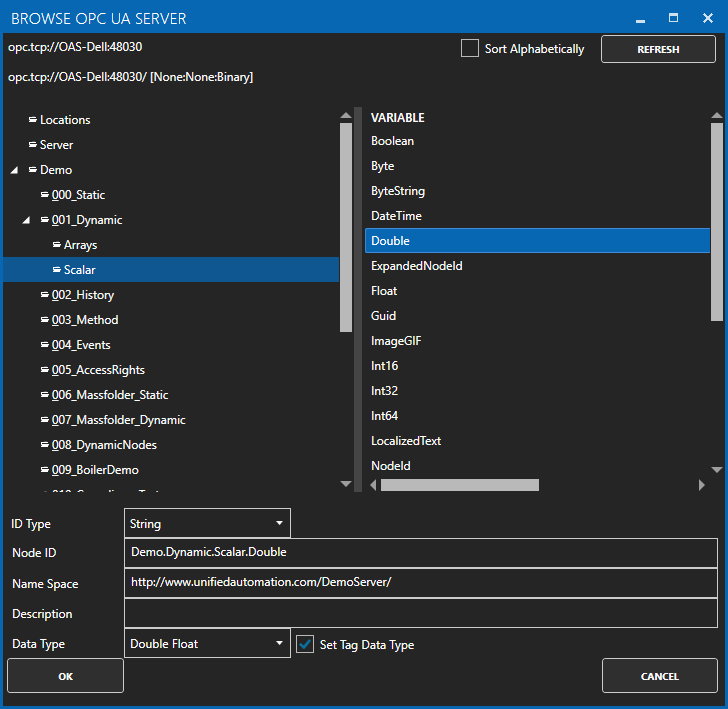Screen dimensions: 728x709
Task: Confirm selection with the OK button
Action: (65, 676)
